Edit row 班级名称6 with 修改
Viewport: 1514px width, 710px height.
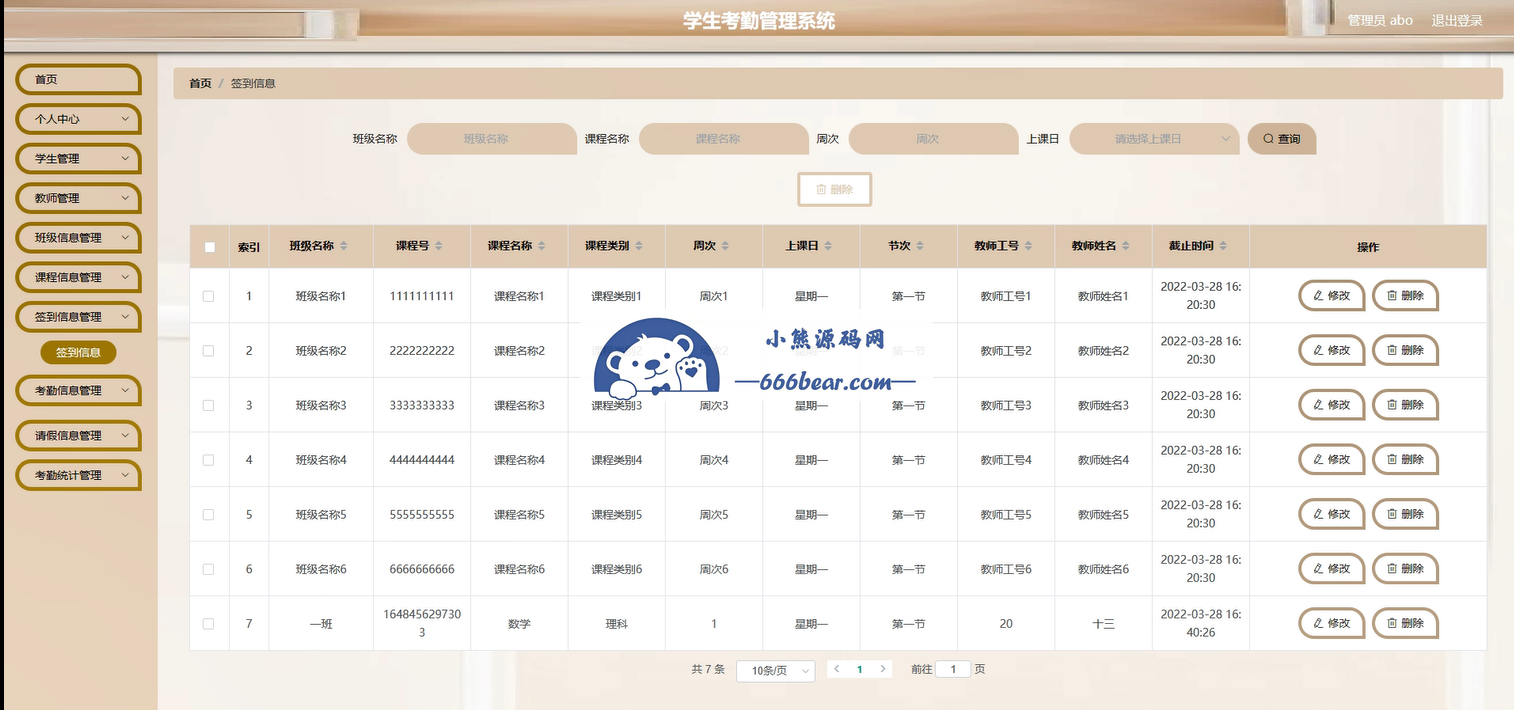coord(1332,569)
